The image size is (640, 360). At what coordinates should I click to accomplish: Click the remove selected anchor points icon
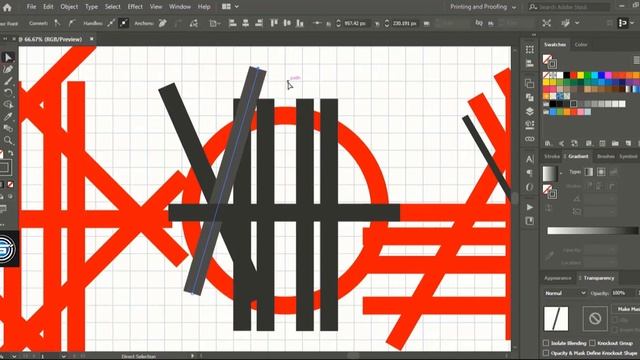coord(162,23)
